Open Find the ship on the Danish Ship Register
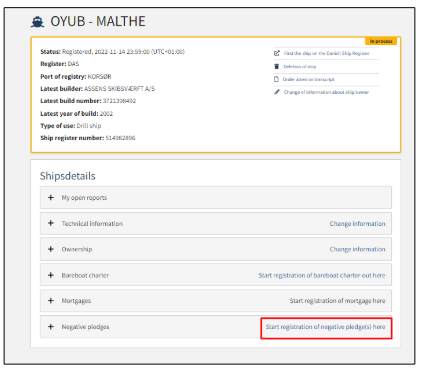 [x=326, y=53]
